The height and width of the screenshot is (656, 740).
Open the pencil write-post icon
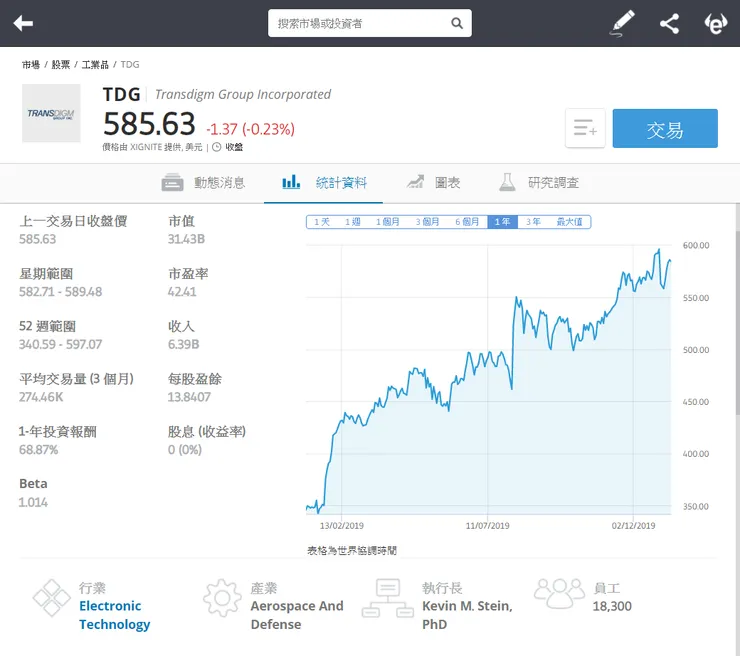pyautogui.click(x=622, y=23)
